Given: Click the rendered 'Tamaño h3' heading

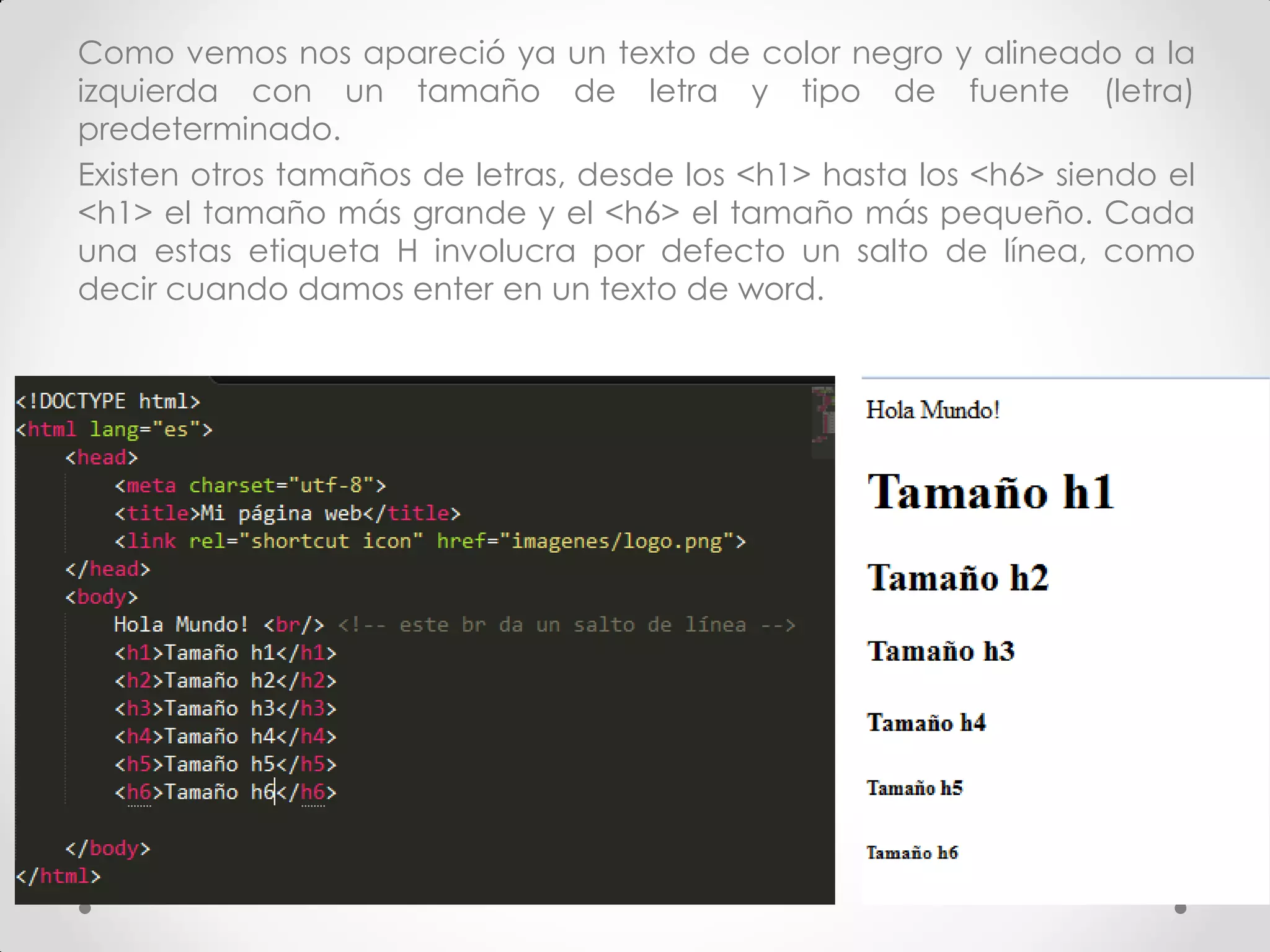Looking at the screenshot, I should [941, 651].
